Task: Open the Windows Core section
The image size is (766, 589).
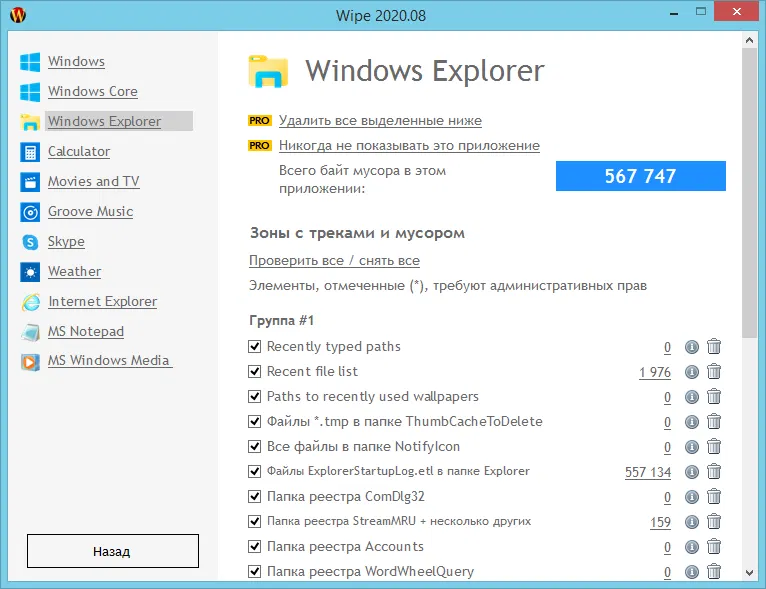Action: [x=93, y=91]
